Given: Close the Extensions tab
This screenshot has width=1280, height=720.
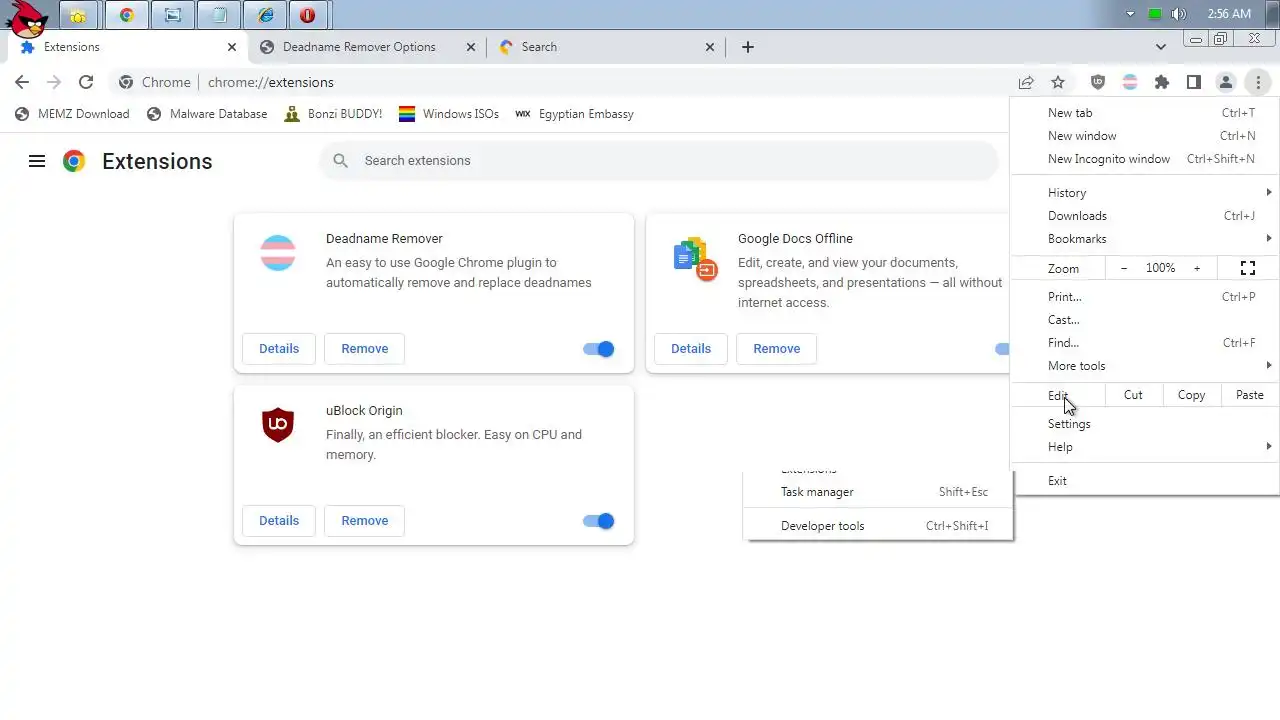Looking at the screenshot, I should click(x=232, y=47).
